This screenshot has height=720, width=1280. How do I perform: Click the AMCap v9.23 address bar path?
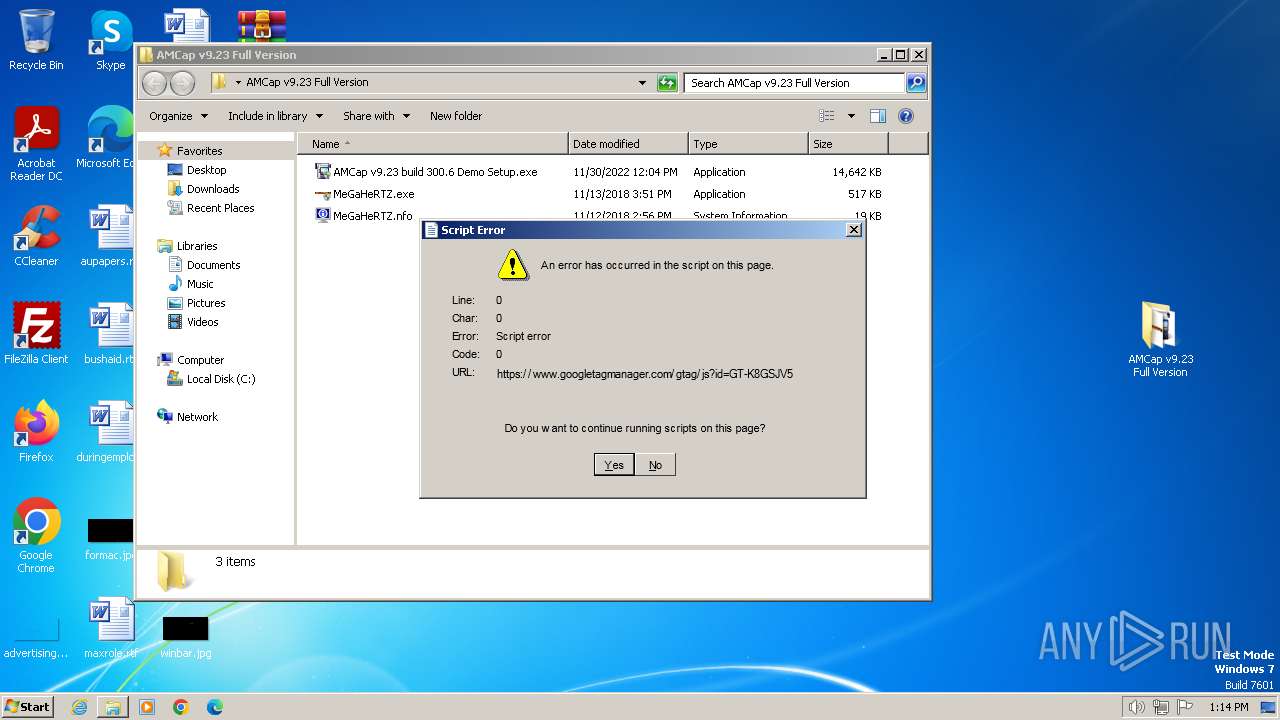pos(307,82)
